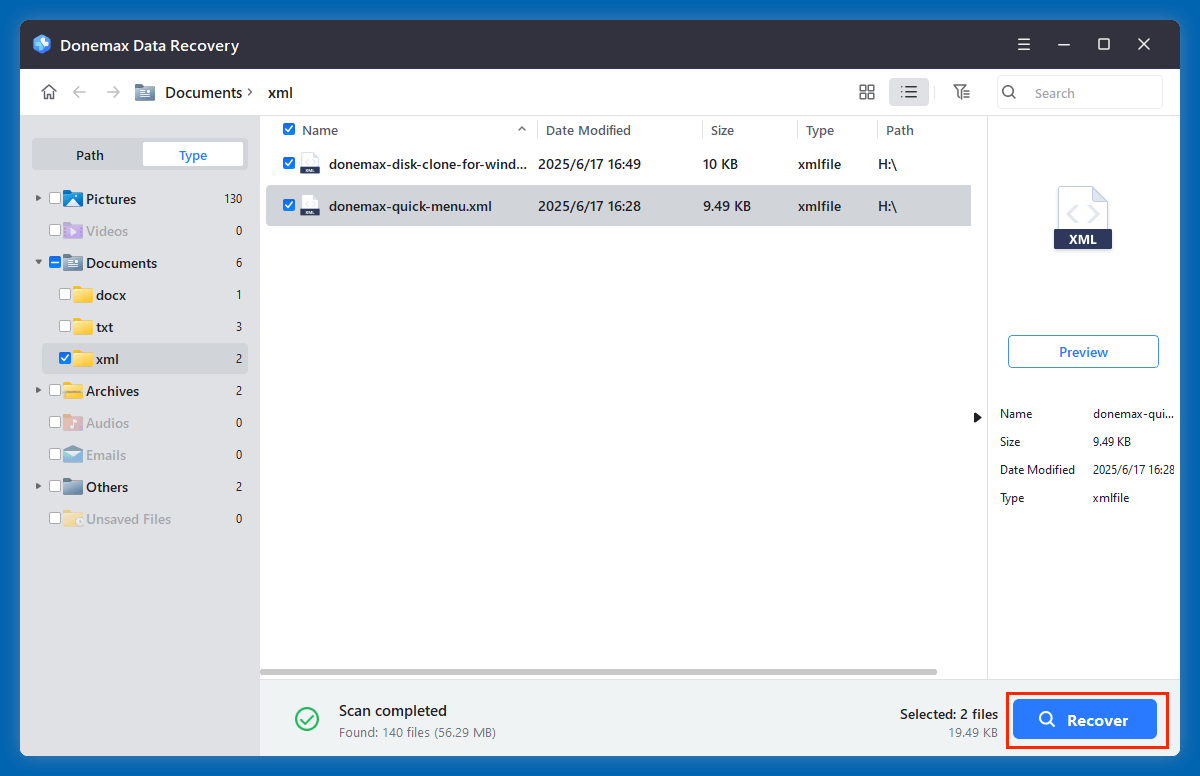
Task: Click the search magnifier icon
Action: [1008, 92]
